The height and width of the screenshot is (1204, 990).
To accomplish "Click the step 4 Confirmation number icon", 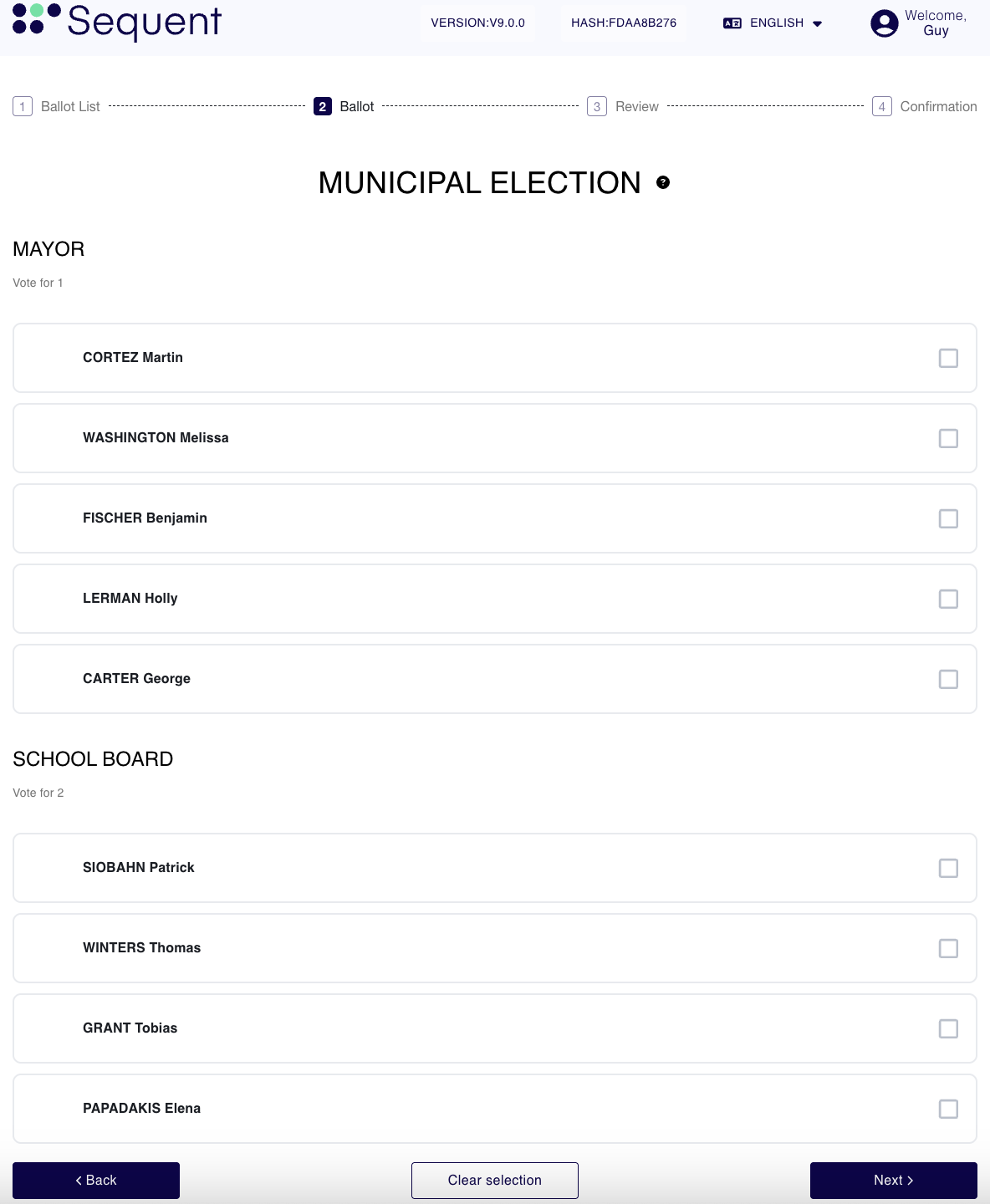I will tap(883, 106).
